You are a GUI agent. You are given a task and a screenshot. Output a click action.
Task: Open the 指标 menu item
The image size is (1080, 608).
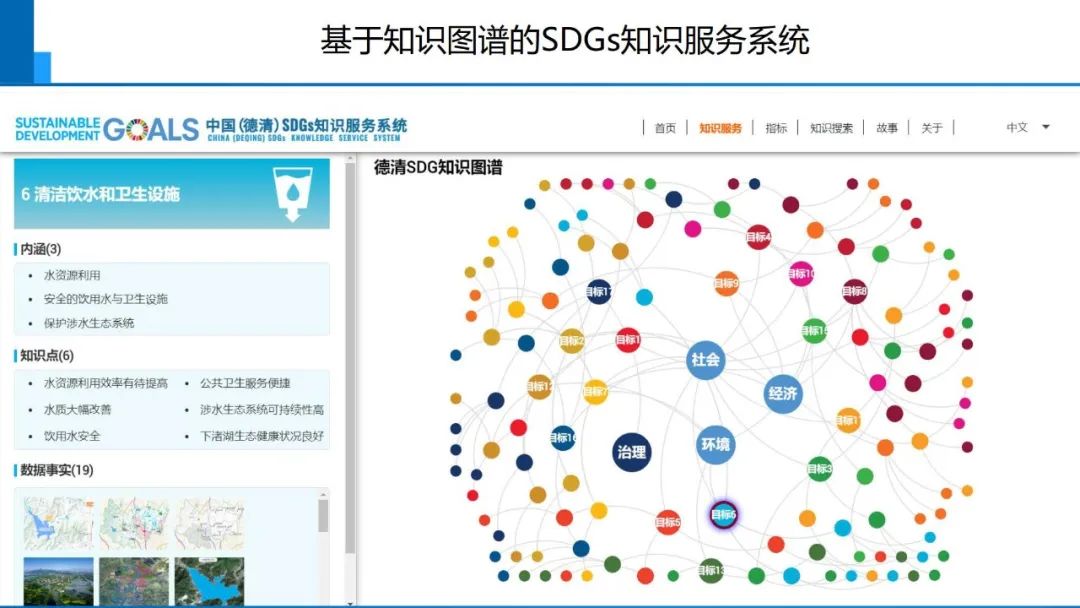pos(774,128)
